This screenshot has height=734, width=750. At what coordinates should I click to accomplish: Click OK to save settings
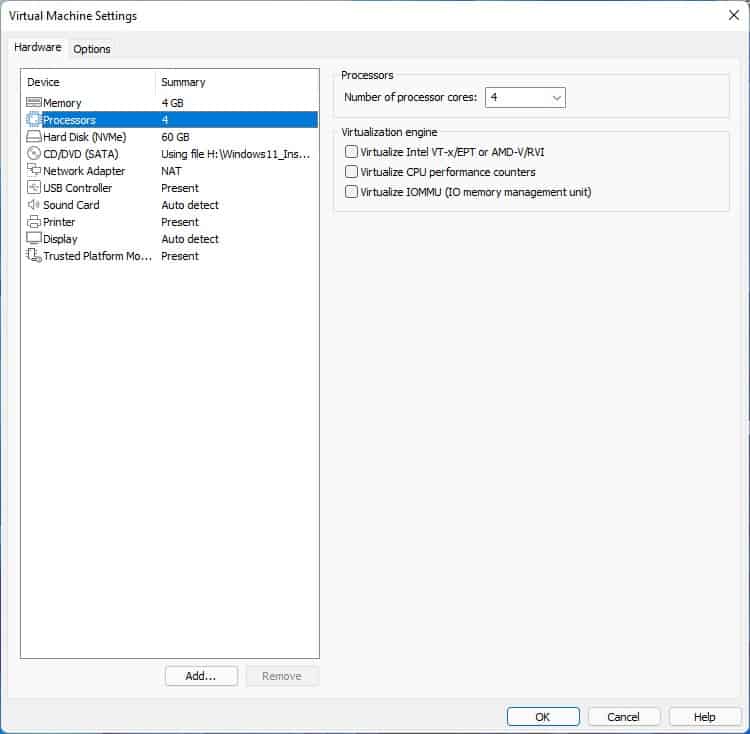point(543,717)
